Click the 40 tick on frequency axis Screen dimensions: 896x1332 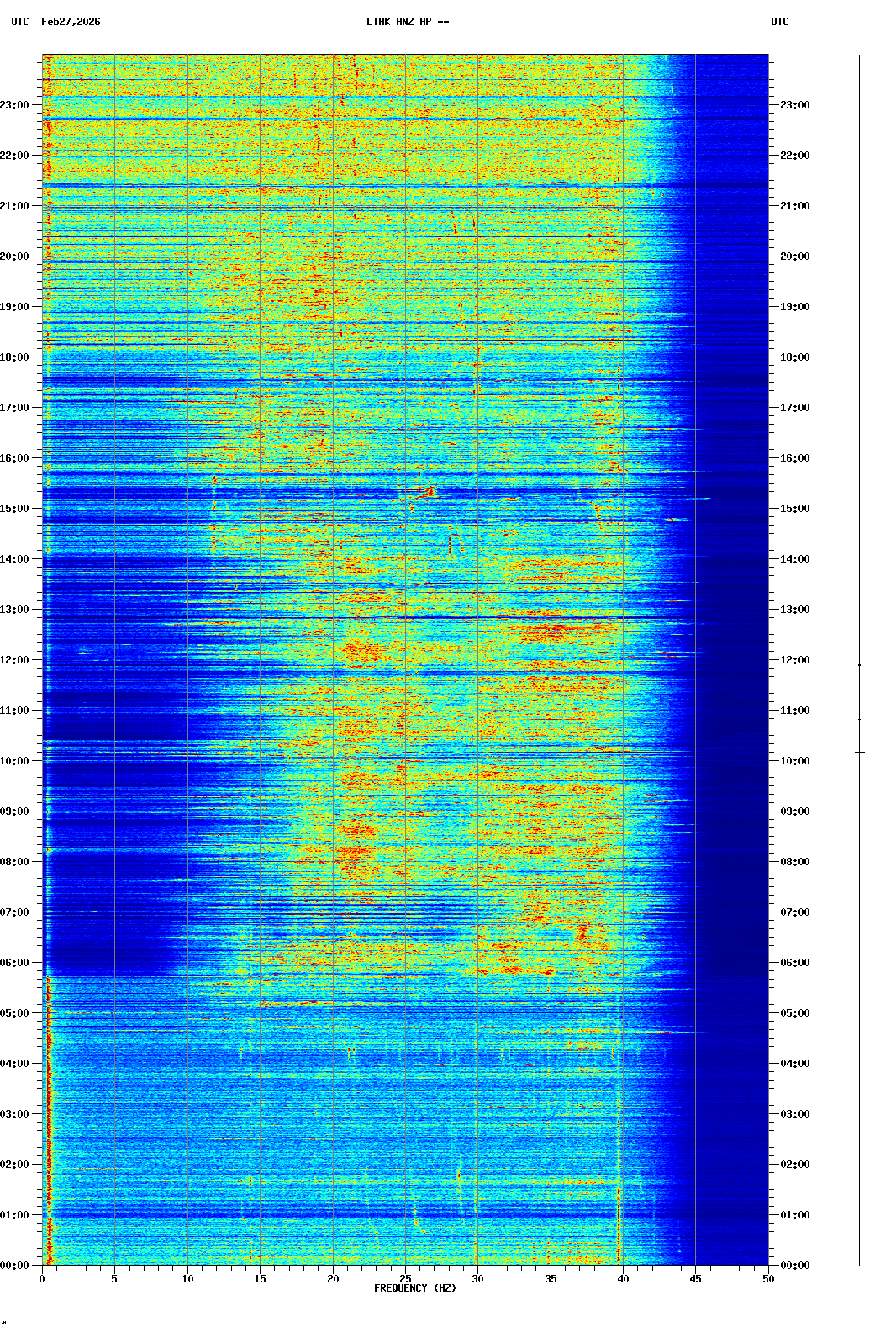coord(623,1279)
